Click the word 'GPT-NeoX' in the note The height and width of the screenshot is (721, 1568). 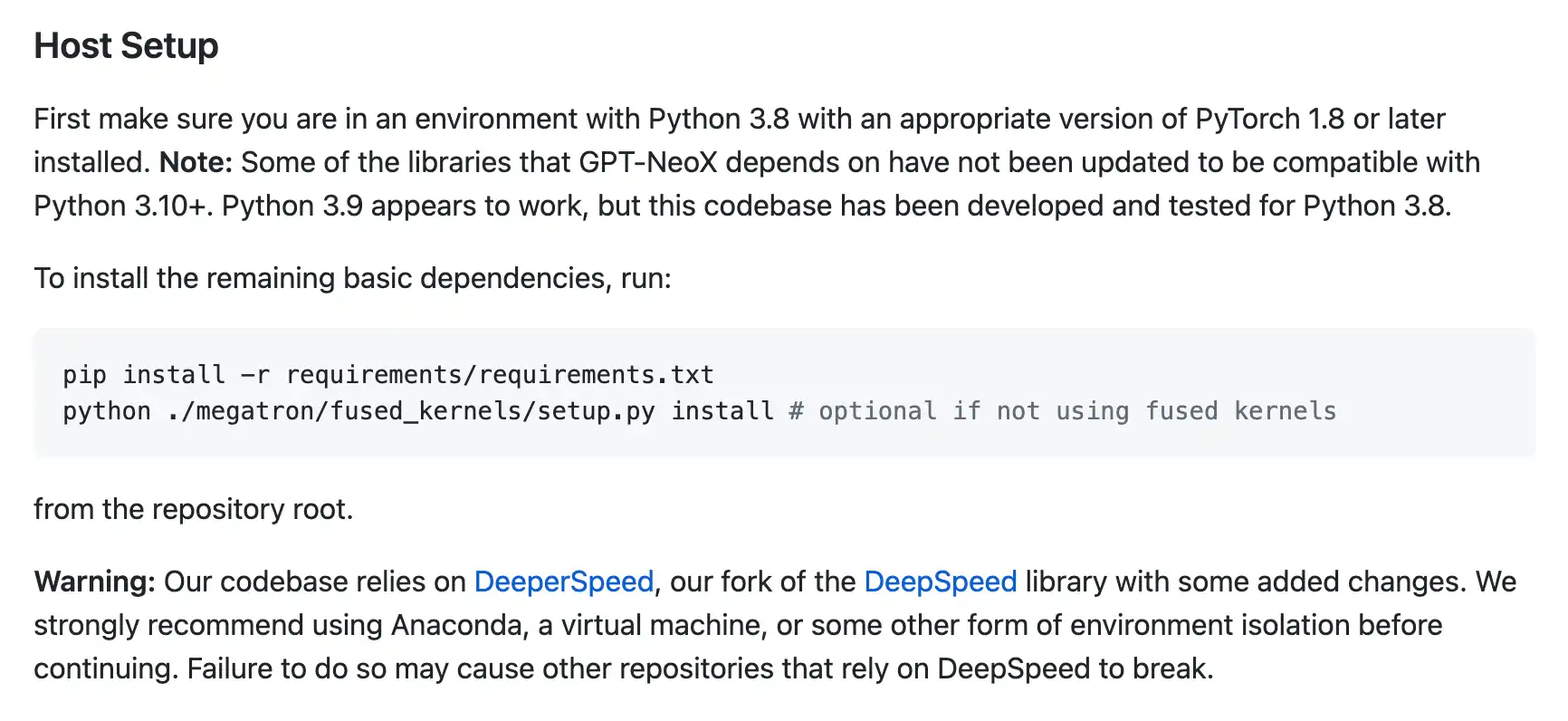pyautogui.click(x=648, y=162)
